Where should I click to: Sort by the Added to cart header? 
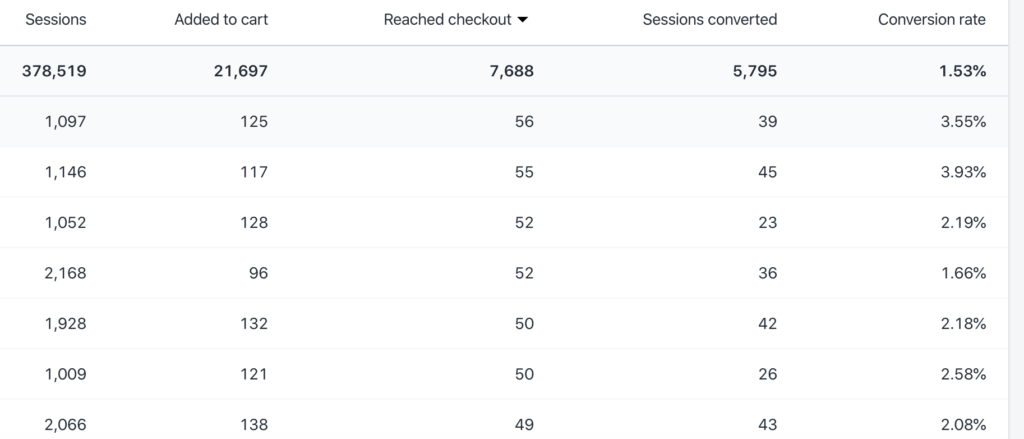[x=221, y=20]
